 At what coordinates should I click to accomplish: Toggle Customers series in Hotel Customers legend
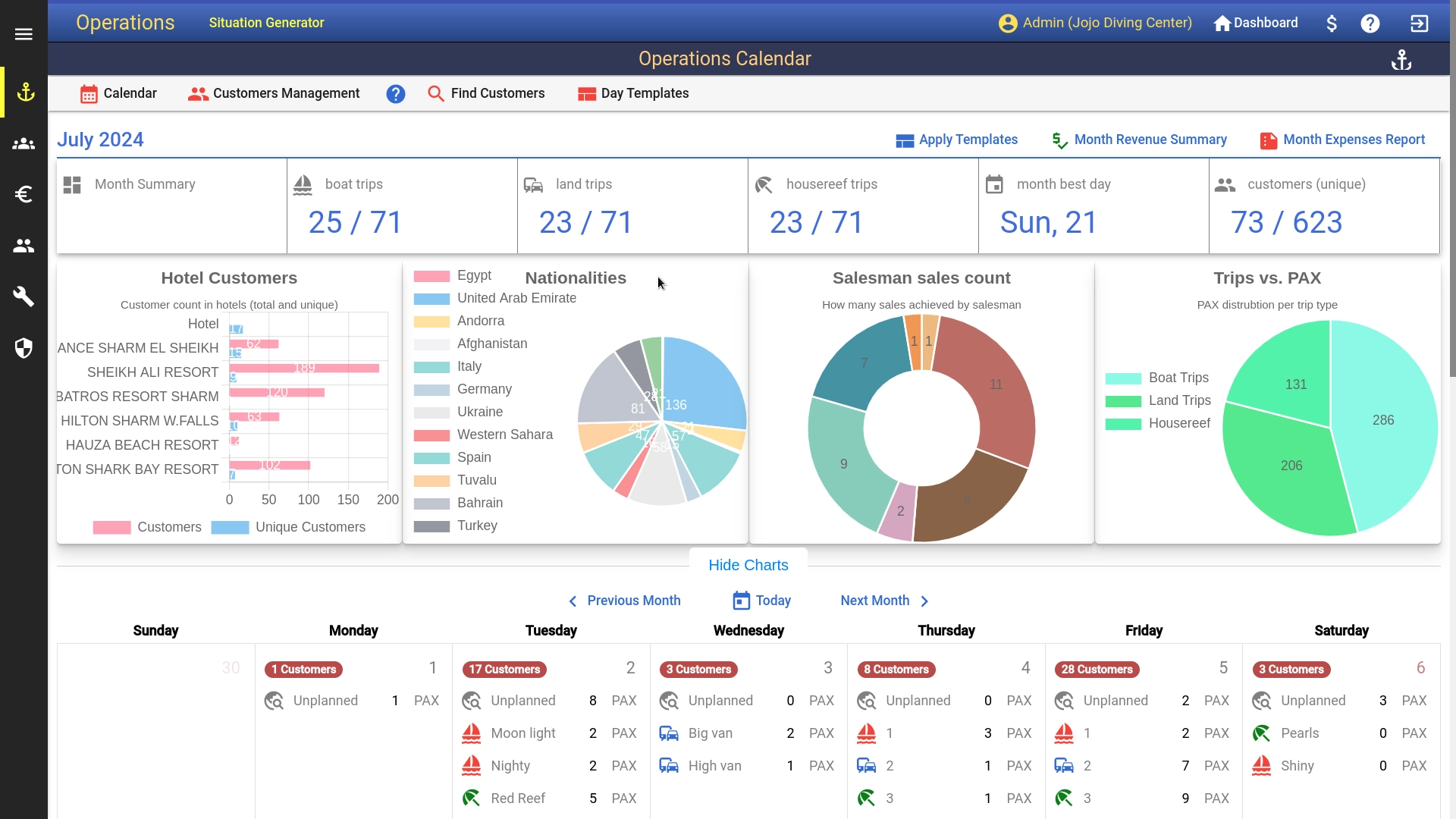[x=147, y=527]
